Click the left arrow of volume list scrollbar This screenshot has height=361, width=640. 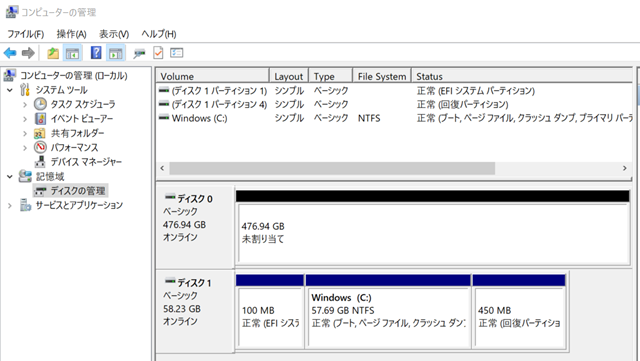[162, 168]
